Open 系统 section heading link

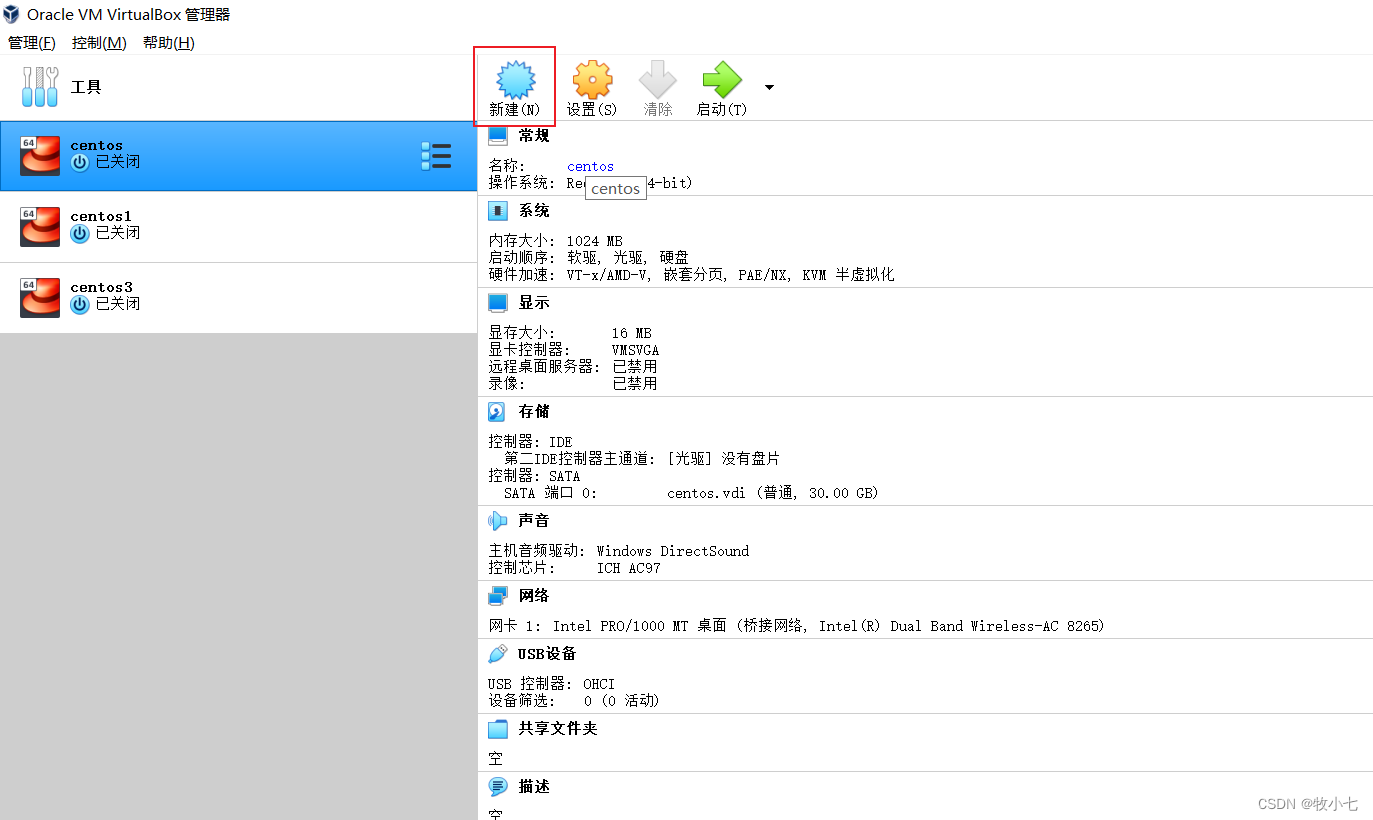pyautogui.click(x=534, y=211)
